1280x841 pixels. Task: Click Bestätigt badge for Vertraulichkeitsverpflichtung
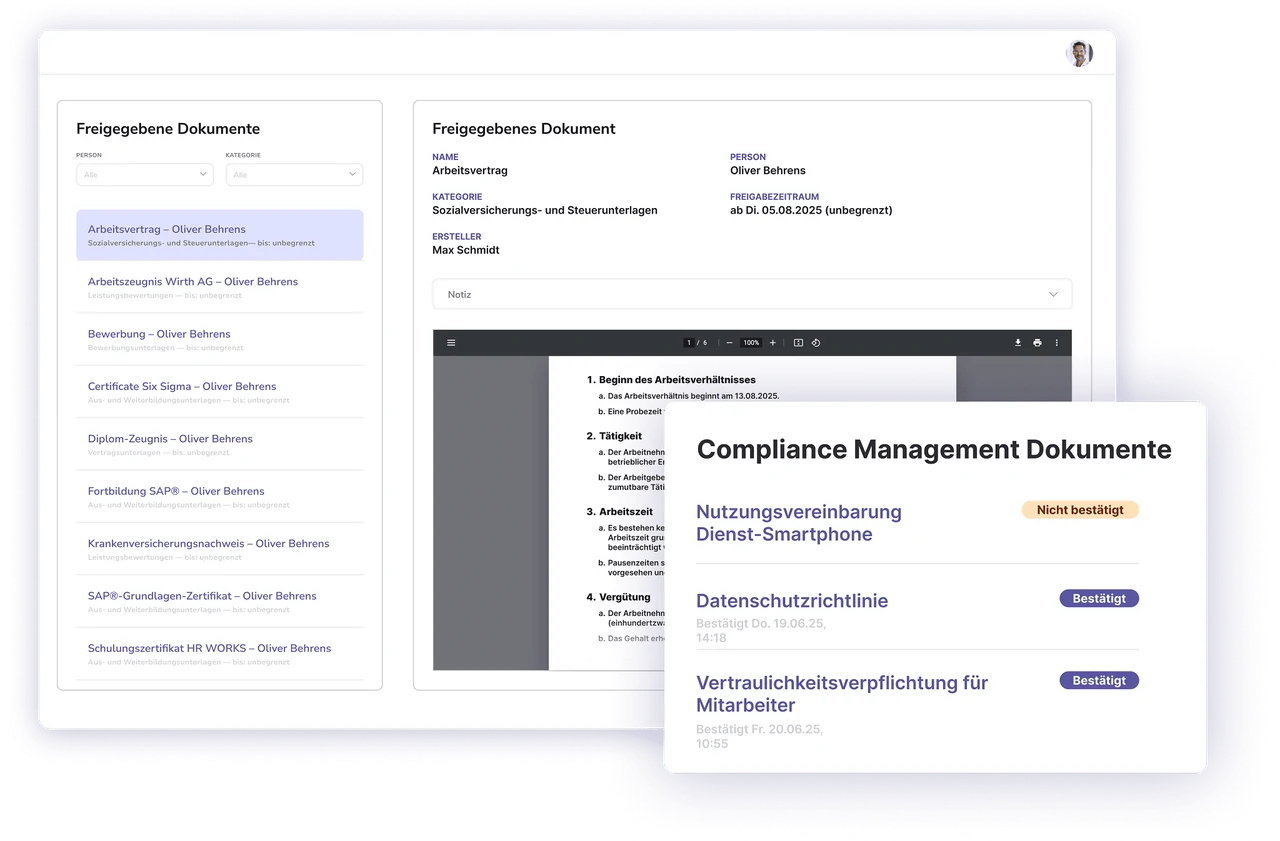tap(1099, 681)
